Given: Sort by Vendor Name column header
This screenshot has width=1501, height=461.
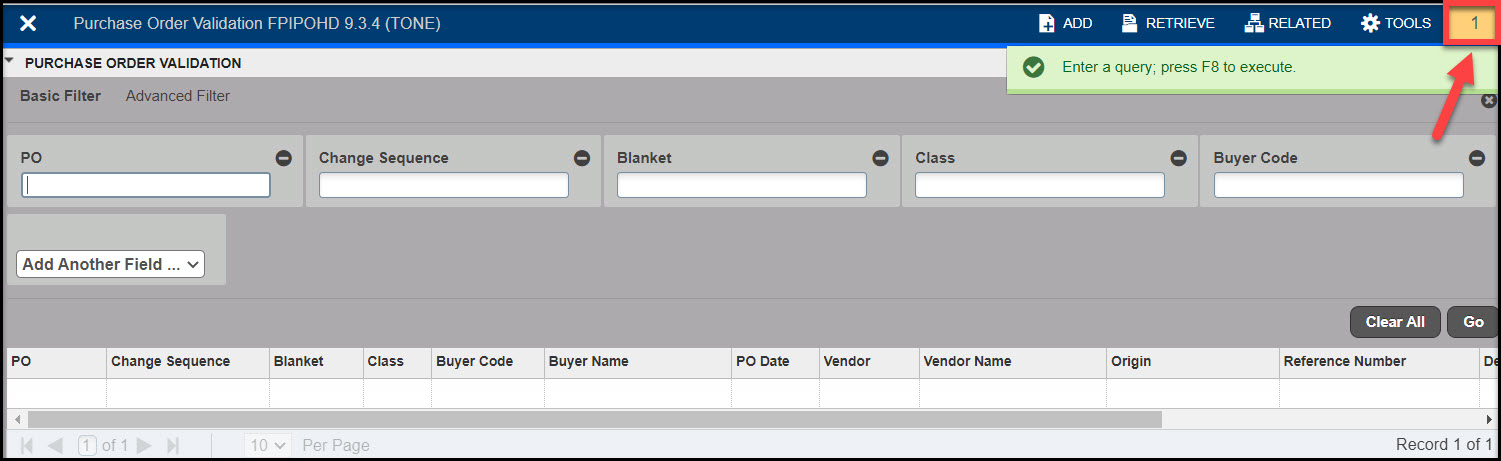Looking at the screenshot, I should pyautogui.click(x=1013, y=362).
